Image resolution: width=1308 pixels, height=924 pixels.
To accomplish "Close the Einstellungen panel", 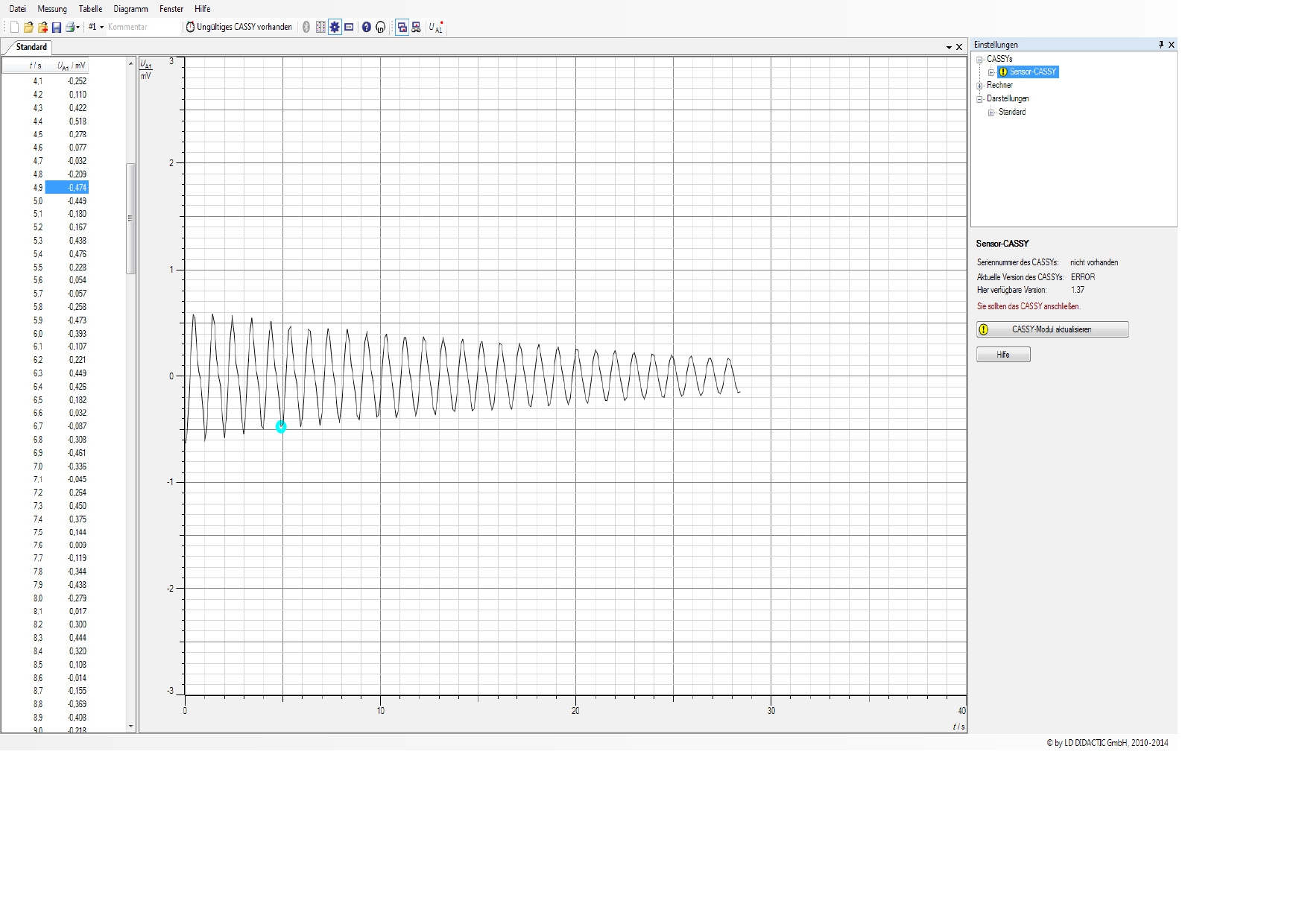I will tap(1172, 45).
